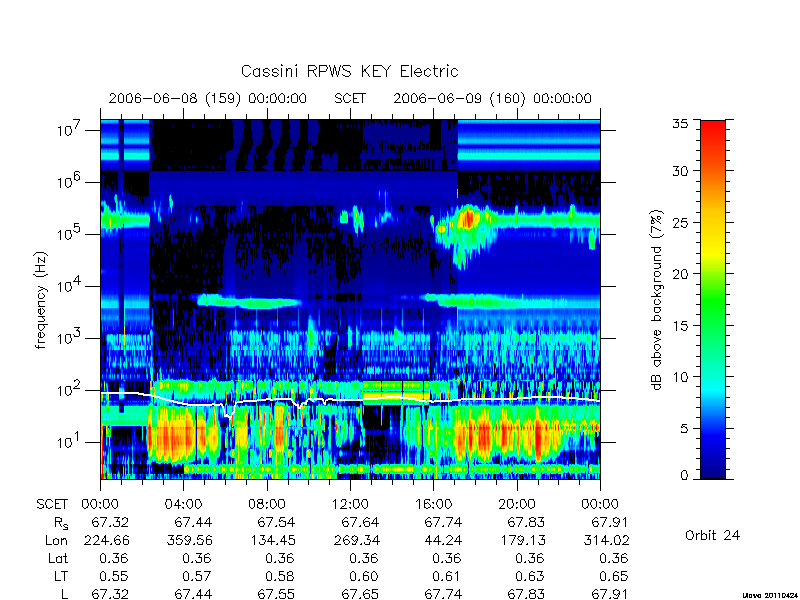Click the Rs value 67.54
The image size is (800, 600).
(276, 522)
